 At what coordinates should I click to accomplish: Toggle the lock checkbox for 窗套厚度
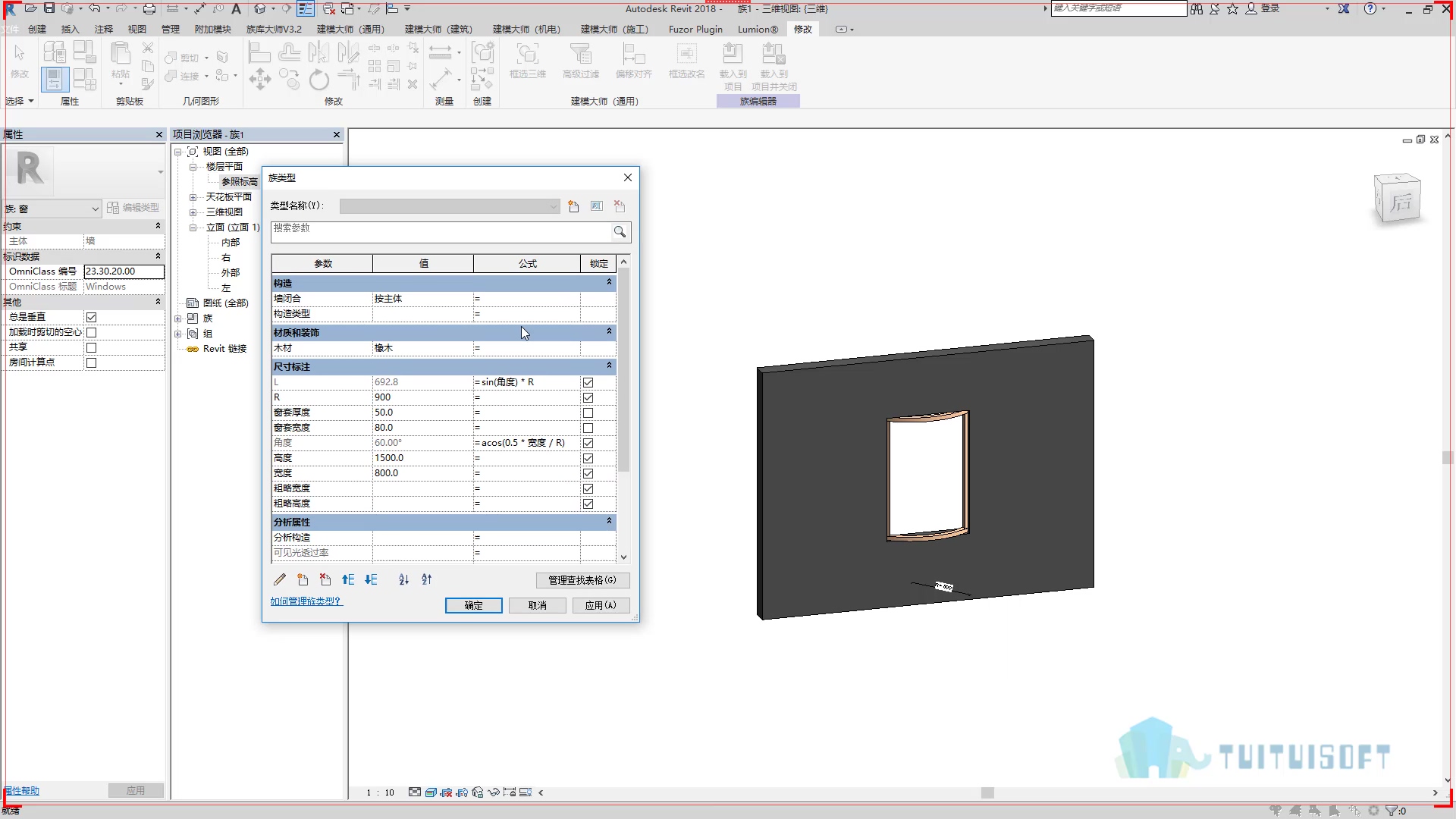[x=588, y=413]
